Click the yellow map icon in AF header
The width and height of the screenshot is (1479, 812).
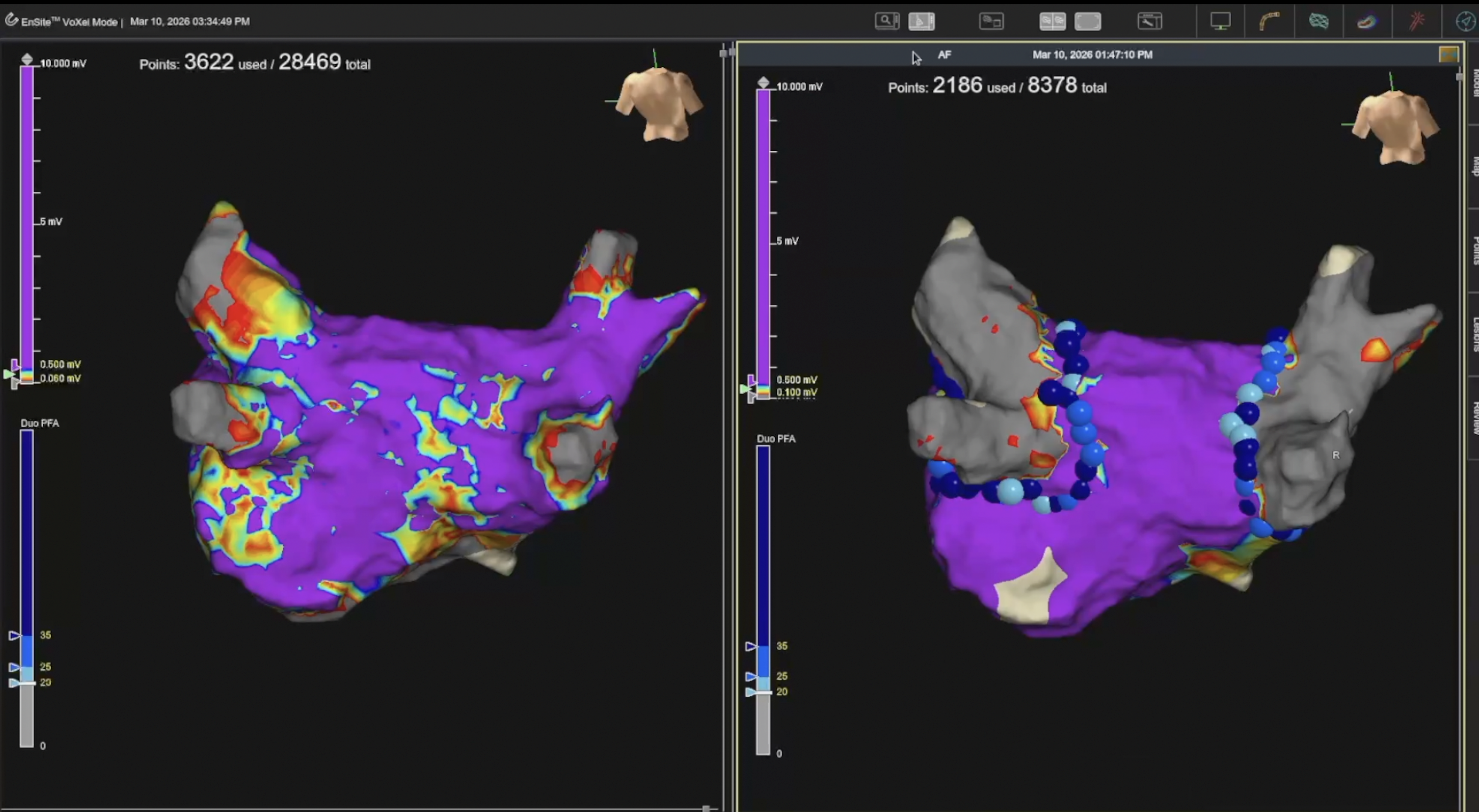coord(1448,54)
